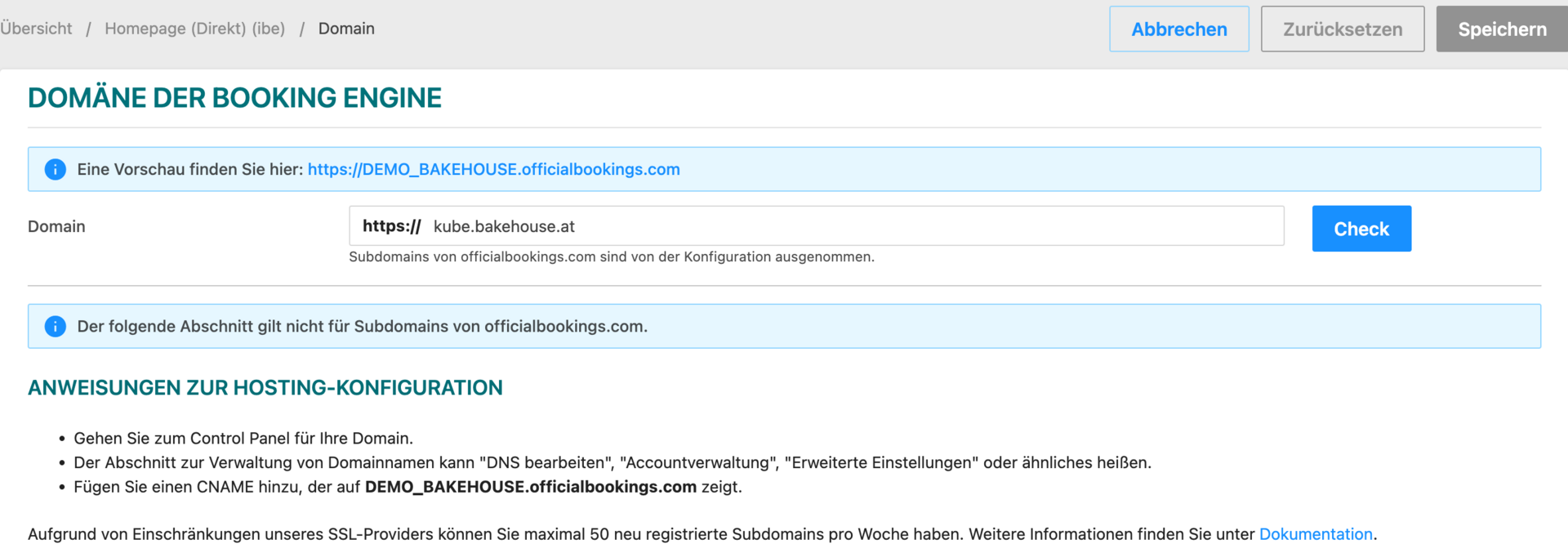The width and height of the screenshot is (1568, 553).
Task: Click the info icon in the subdomain notice banner
Action: pyautogui.click(x=55, y=326)
